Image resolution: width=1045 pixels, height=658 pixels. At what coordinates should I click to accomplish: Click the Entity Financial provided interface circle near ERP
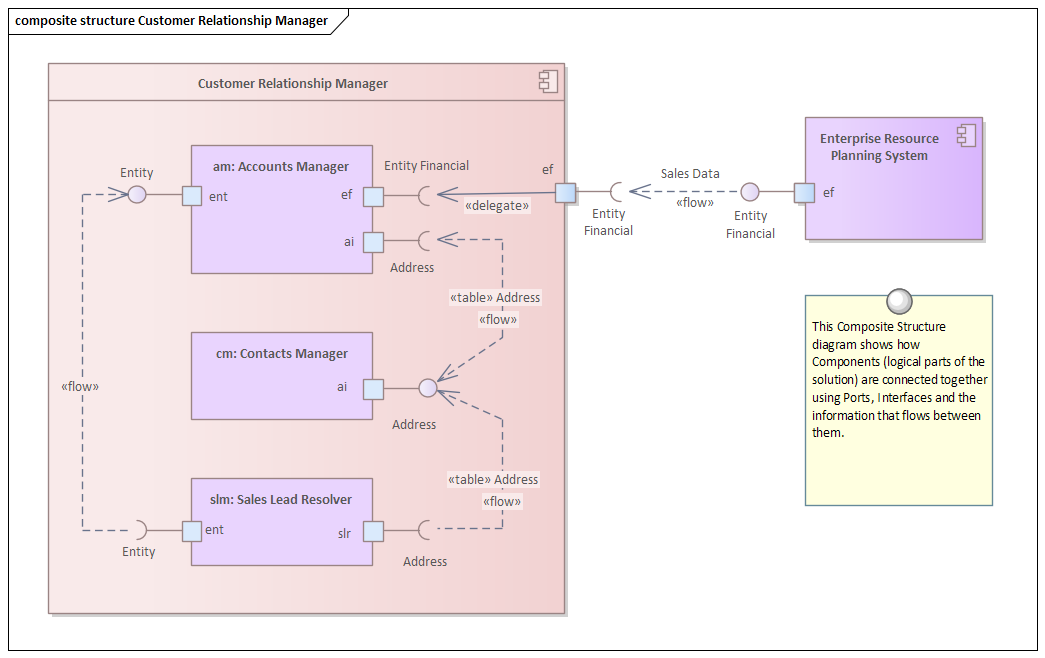tap(750, 192)
